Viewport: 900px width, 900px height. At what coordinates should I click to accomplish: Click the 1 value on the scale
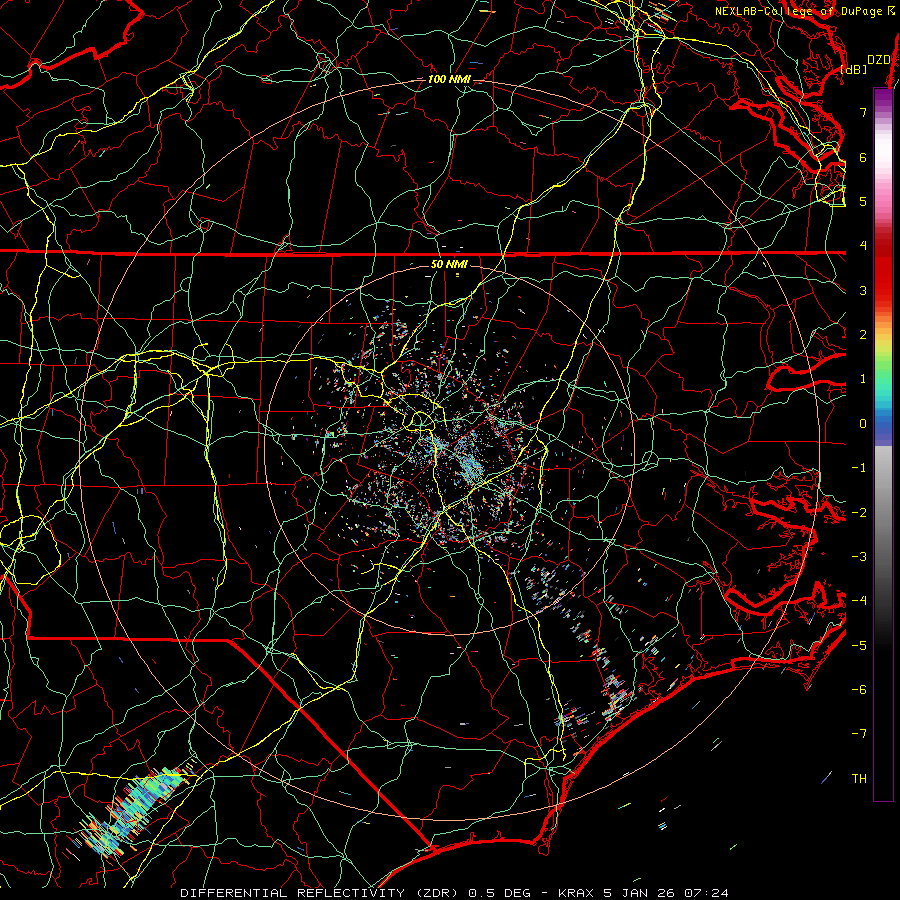863,379
